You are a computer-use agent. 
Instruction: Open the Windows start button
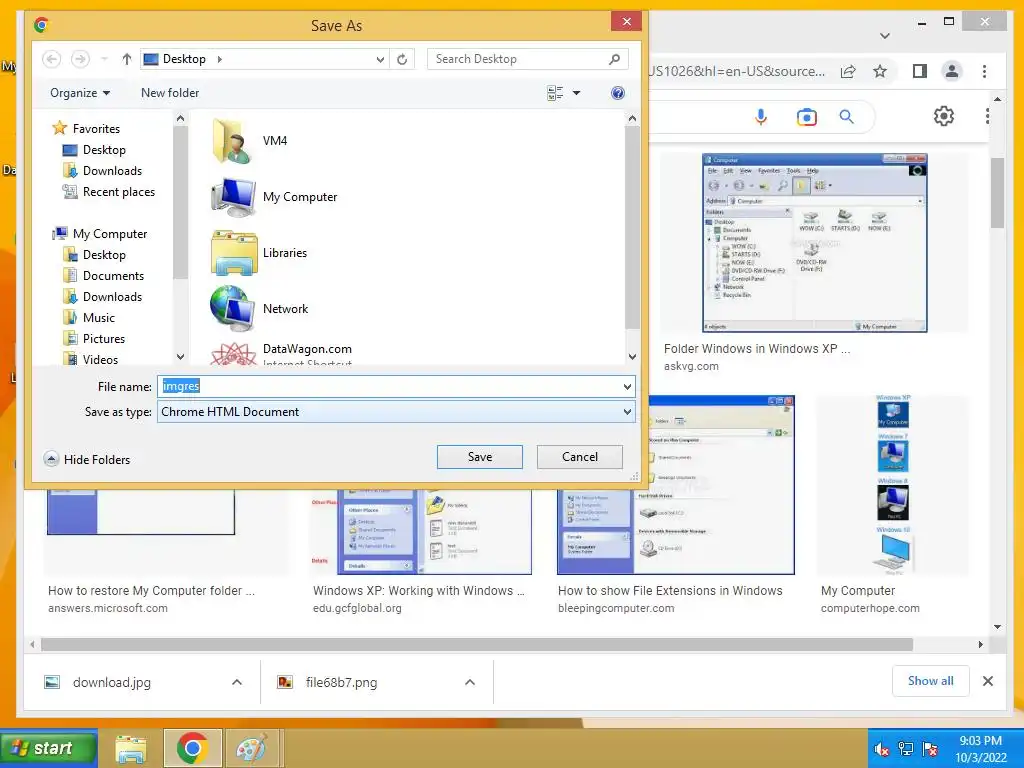[48, 748]
